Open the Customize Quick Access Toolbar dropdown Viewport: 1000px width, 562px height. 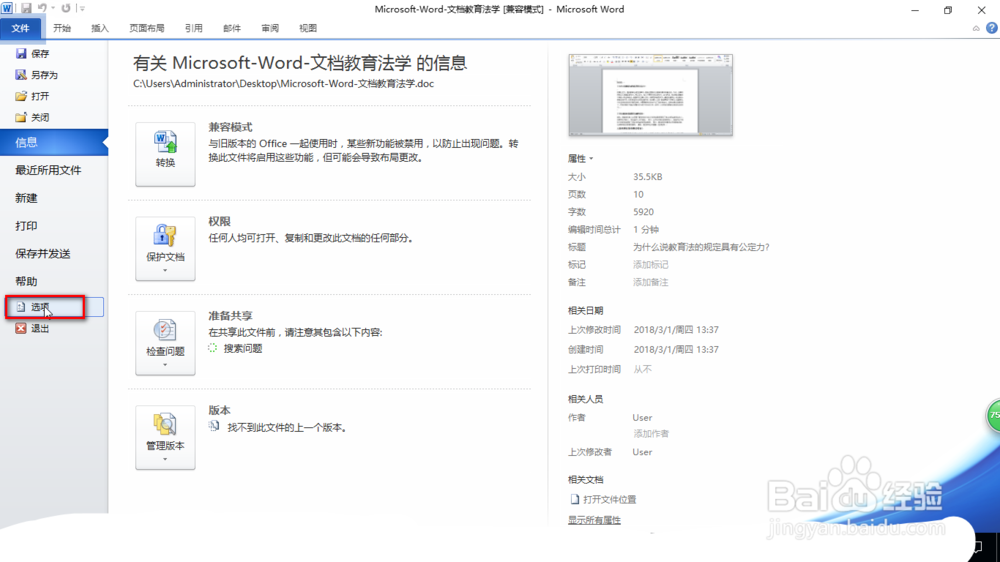(82, 8)
